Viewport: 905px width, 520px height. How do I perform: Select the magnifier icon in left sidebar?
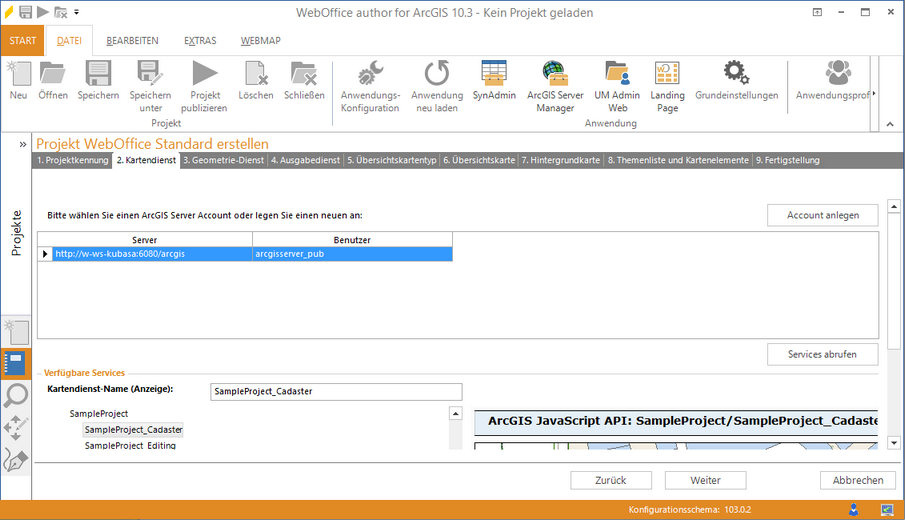click(x=16, y=395)
